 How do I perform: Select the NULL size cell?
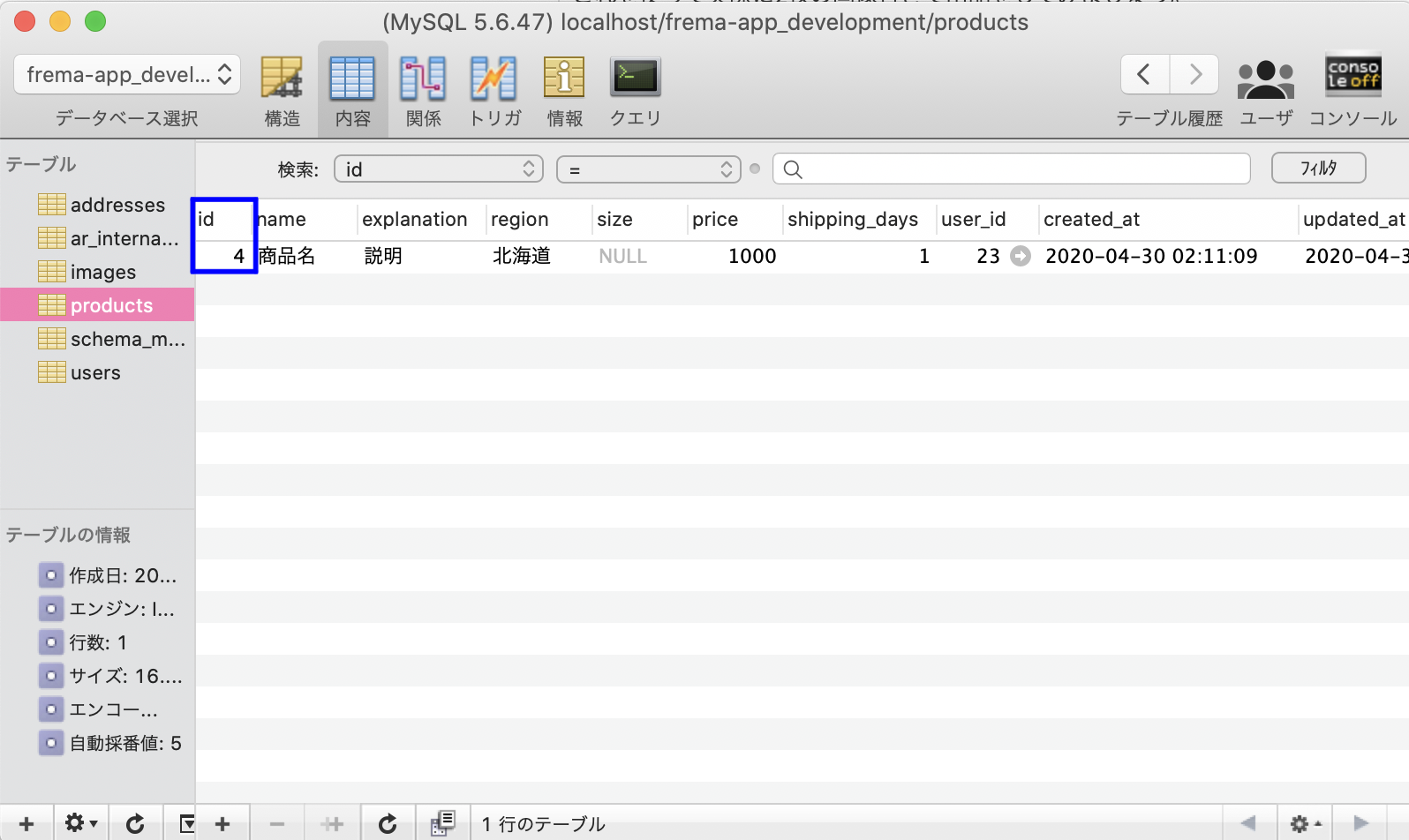point(639,256)
